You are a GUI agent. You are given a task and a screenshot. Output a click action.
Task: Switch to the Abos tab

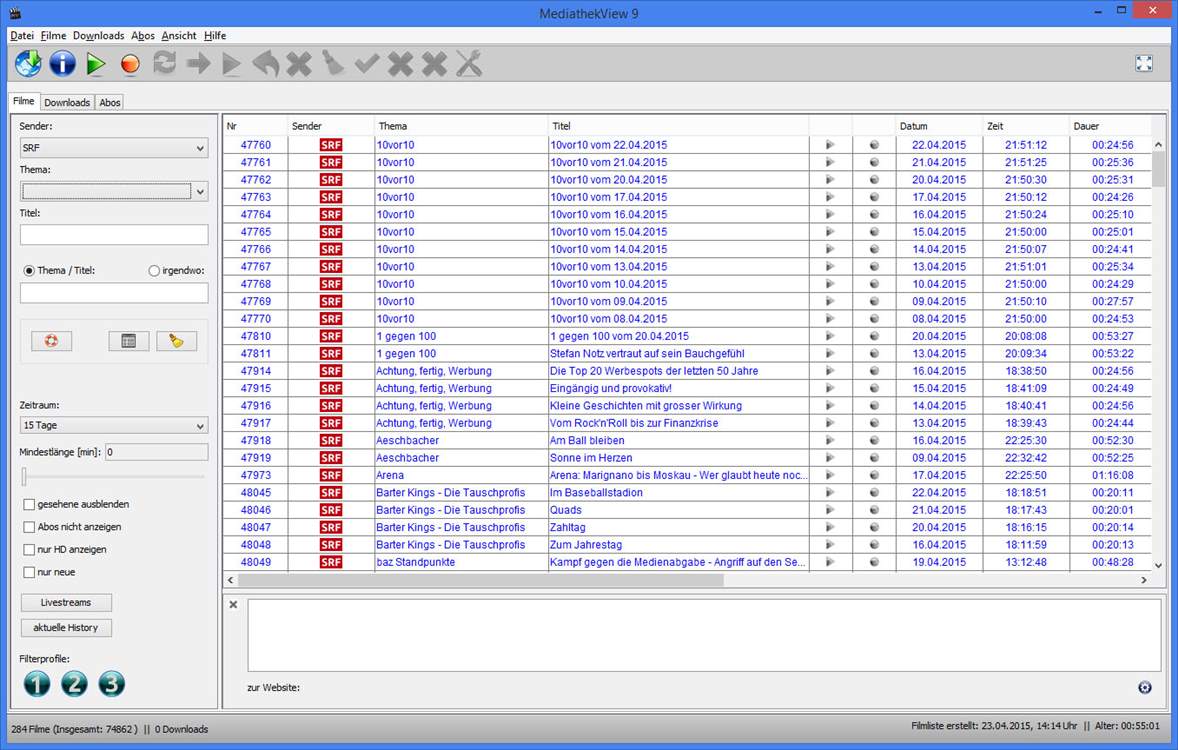pyautogui.click(x=110, y=102)
